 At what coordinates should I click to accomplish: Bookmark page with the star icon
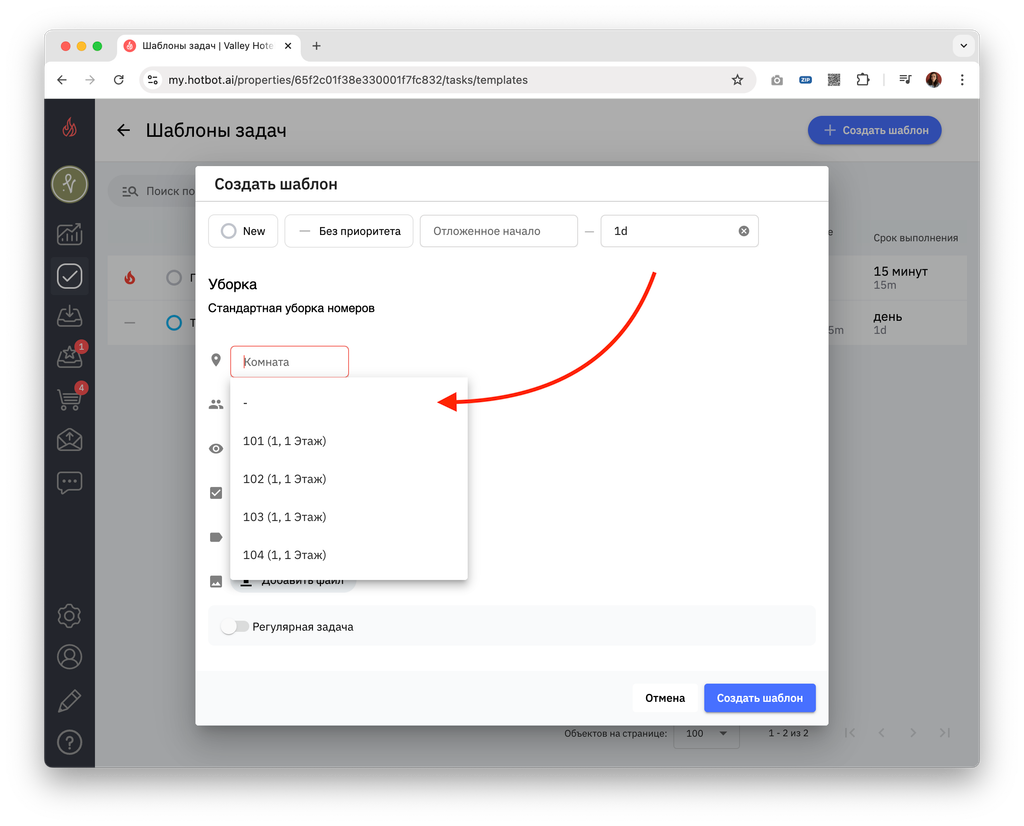pos(737,80)
